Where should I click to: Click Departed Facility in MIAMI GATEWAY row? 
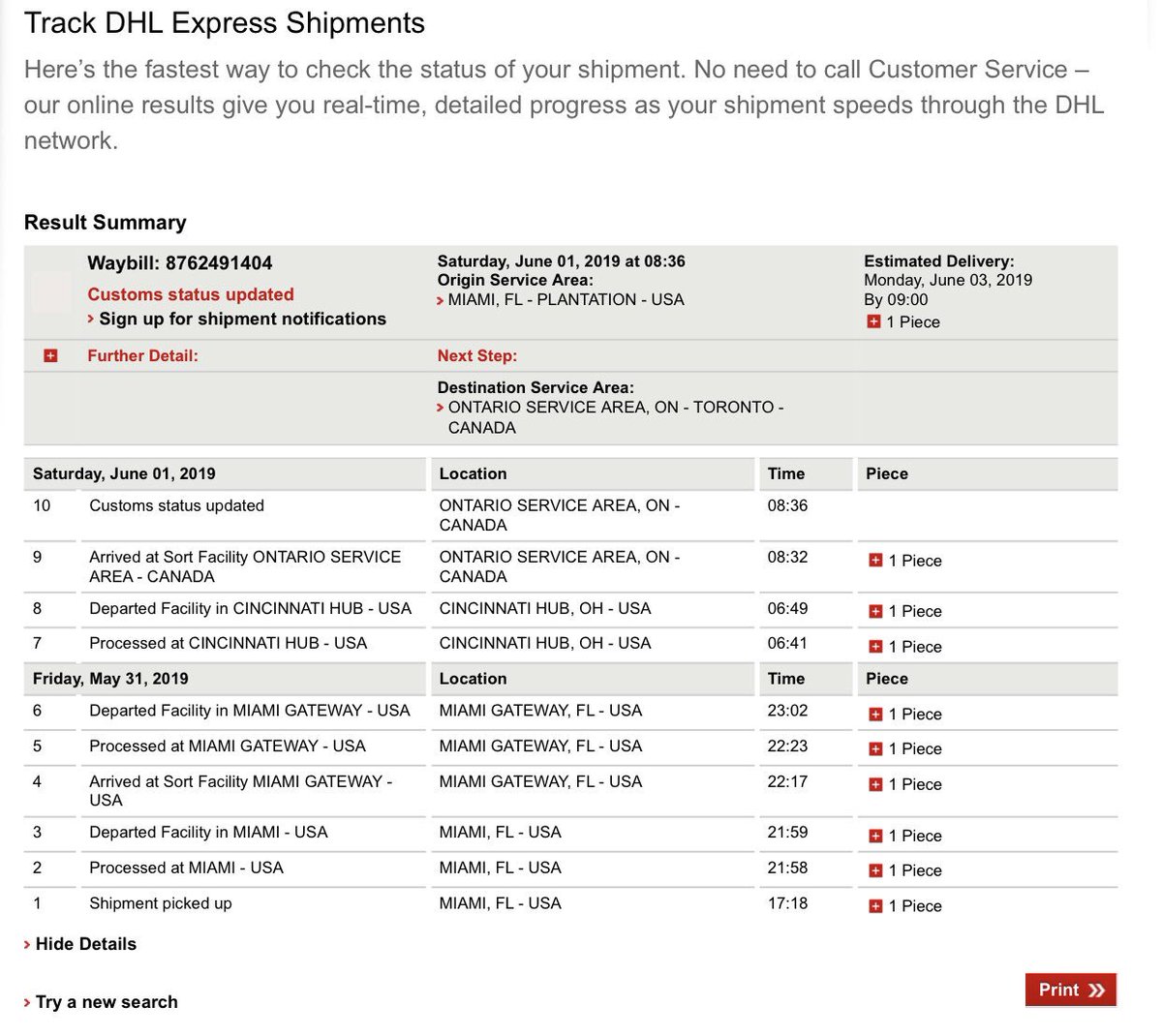(x=250, y=711)
